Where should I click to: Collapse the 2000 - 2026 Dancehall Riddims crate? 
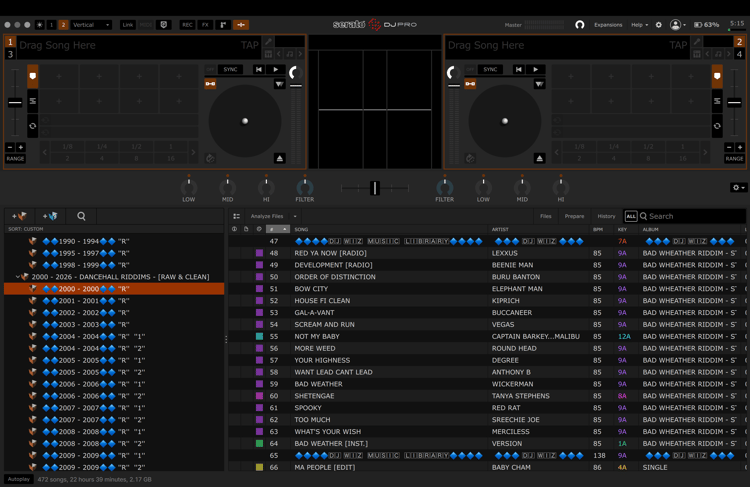[20, 277]
